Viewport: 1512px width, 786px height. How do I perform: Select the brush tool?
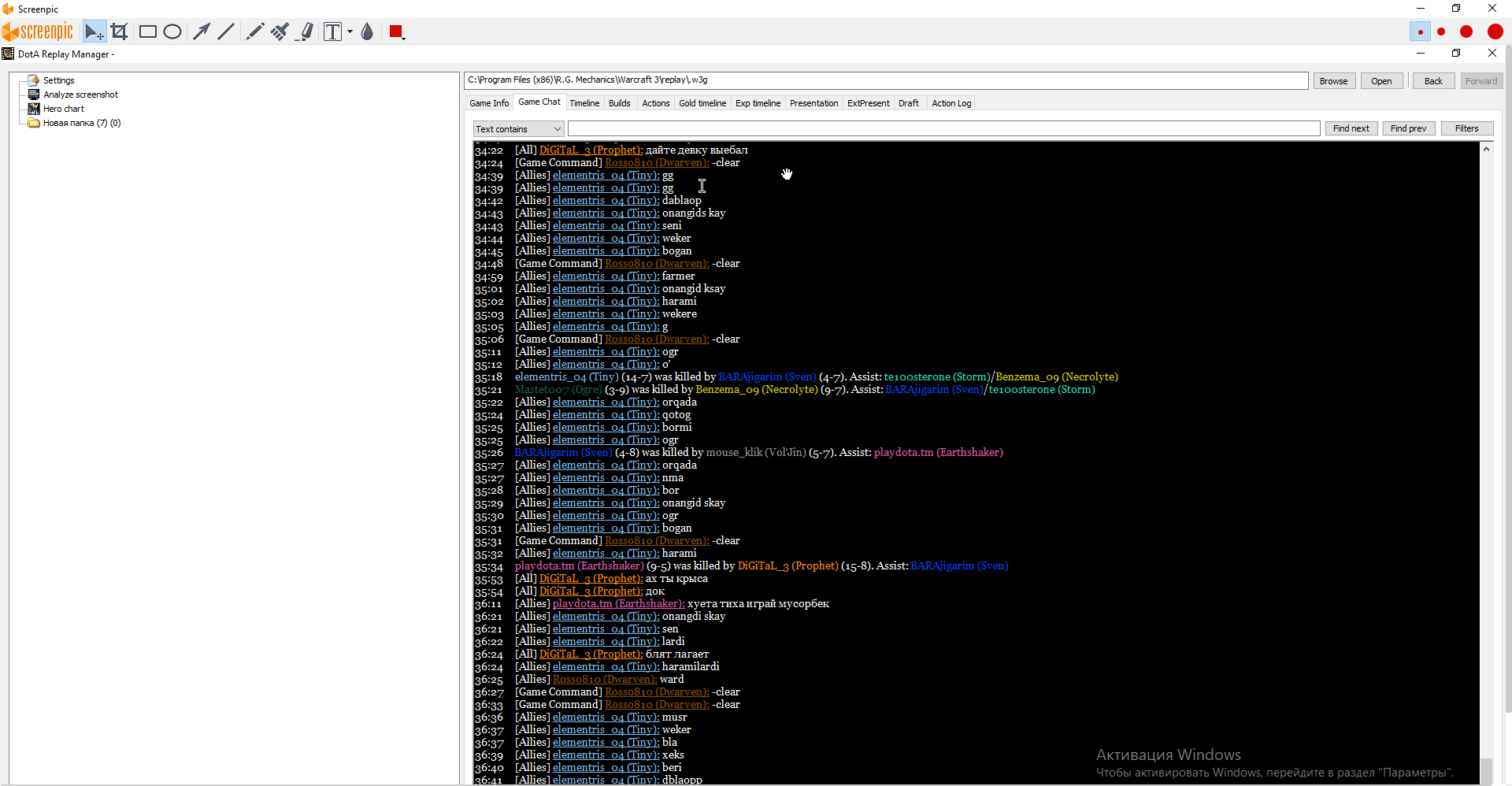pyautogui.click(x=280, y=32)
